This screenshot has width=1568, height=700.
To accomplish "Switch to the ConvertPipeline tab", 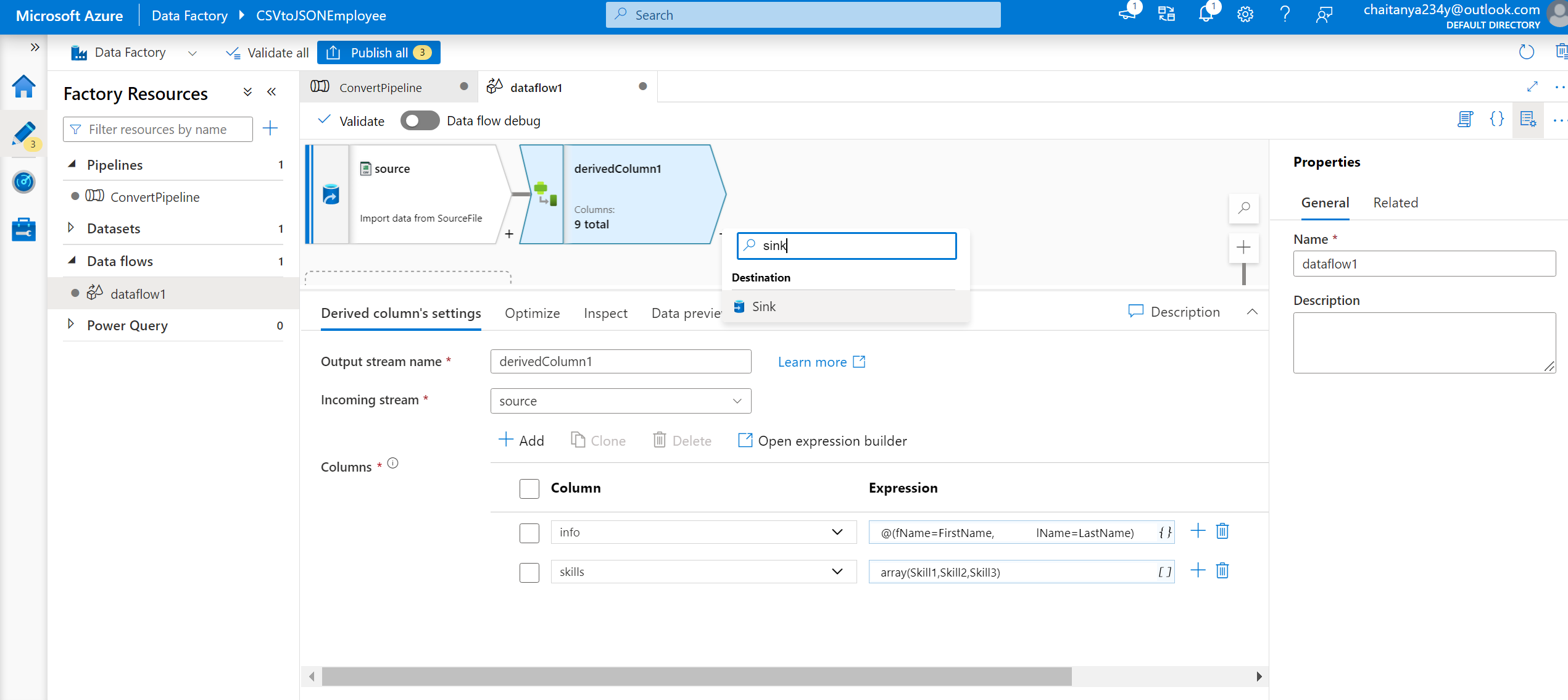I will 389,87.
